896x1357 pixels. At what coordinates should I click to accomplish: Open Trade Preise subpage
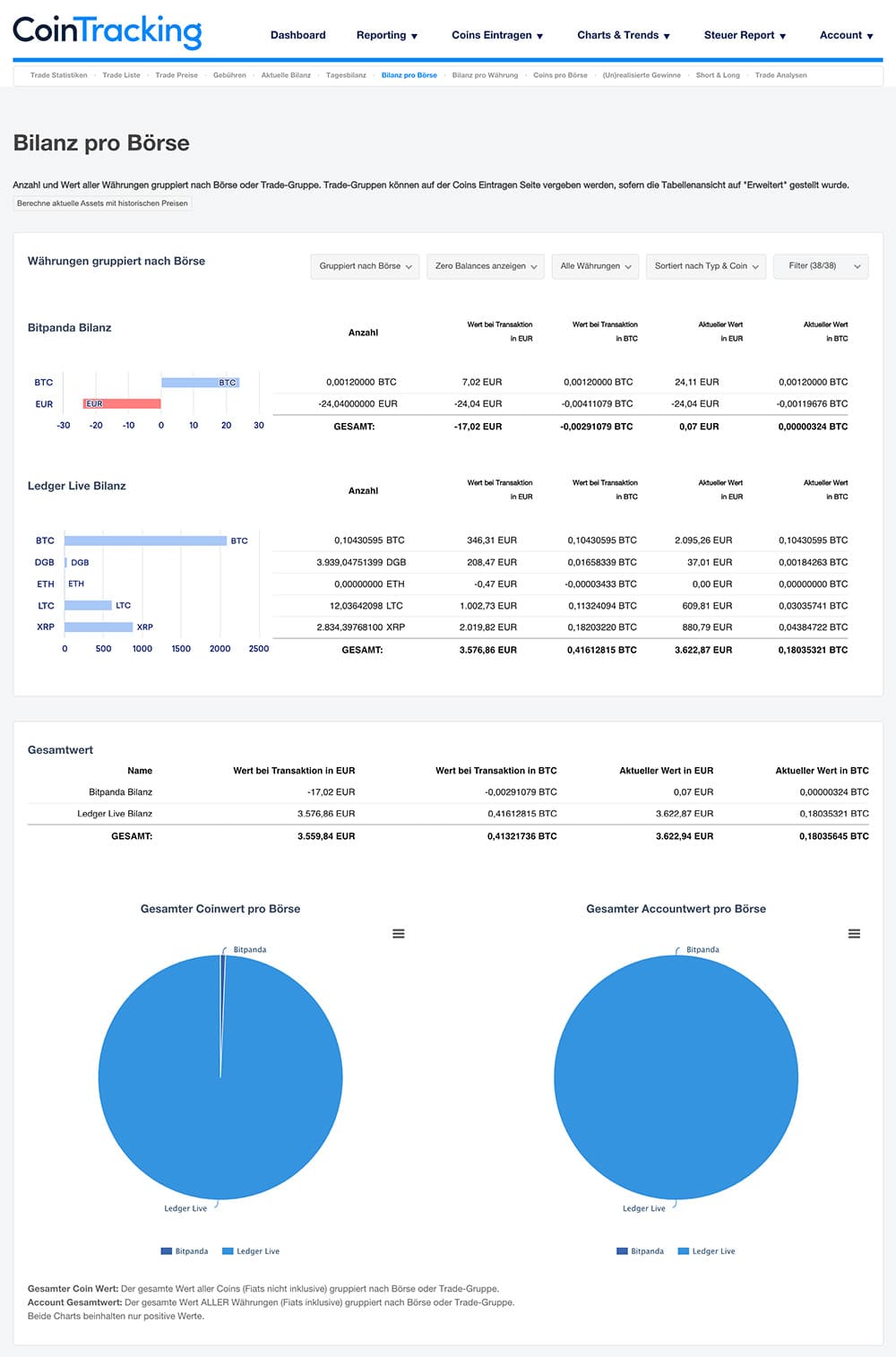pyautogui.click(x=177, y=75)
